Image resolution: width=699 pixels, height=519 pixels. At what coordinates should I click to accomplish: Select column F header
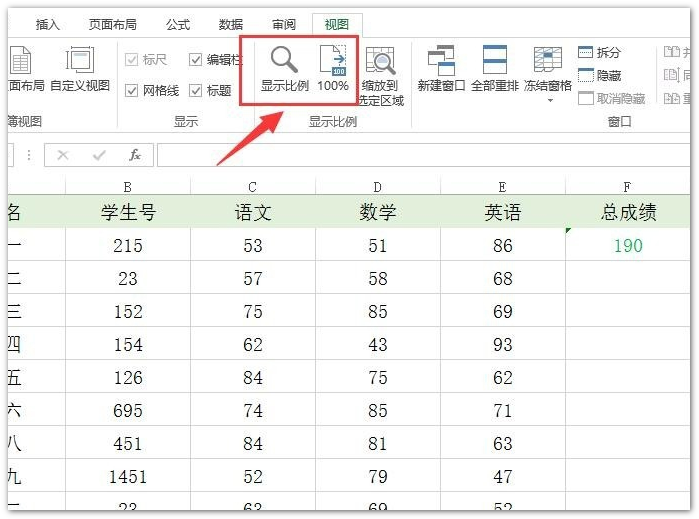[x=628, y=186]
